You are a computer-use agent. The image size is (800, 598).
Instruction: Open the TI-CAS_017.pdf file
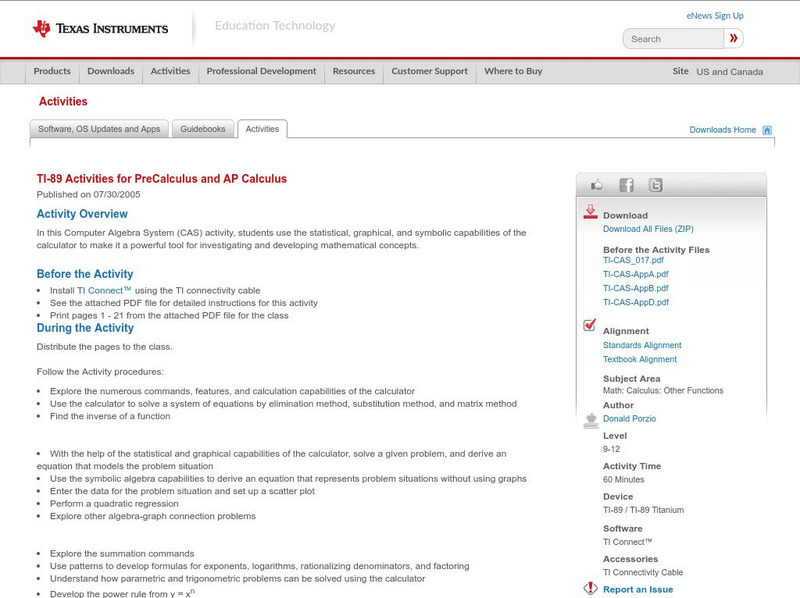pyautogui.click(x=633, y=260)
